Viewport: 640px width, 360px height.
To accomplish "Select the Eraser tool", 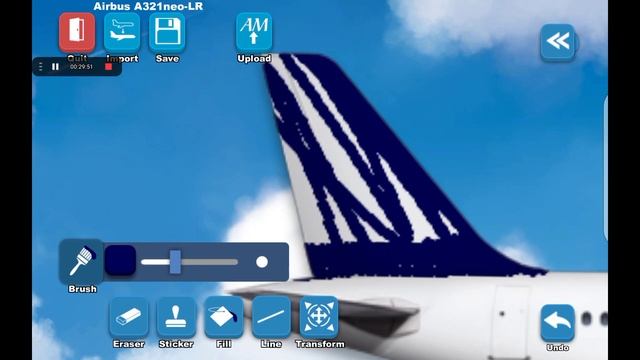I will pos(129,317).
